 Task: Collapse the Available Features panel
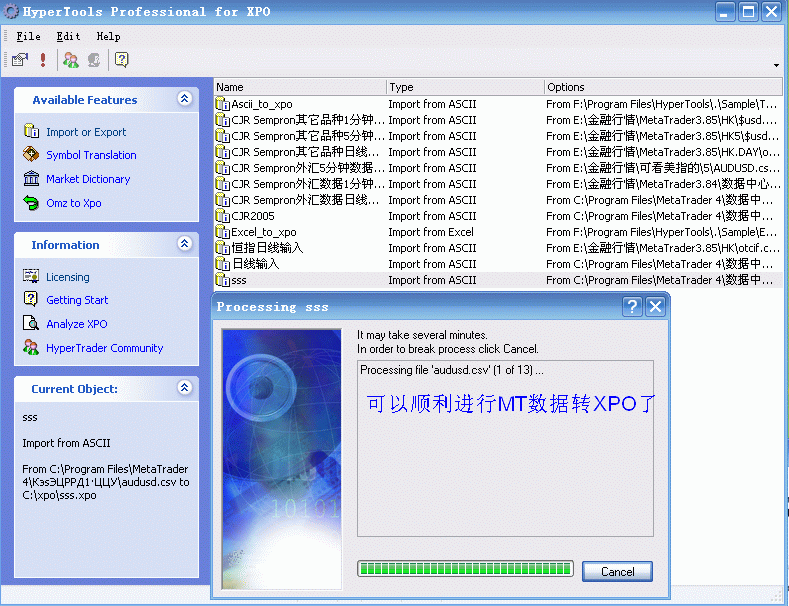[185, 99]
